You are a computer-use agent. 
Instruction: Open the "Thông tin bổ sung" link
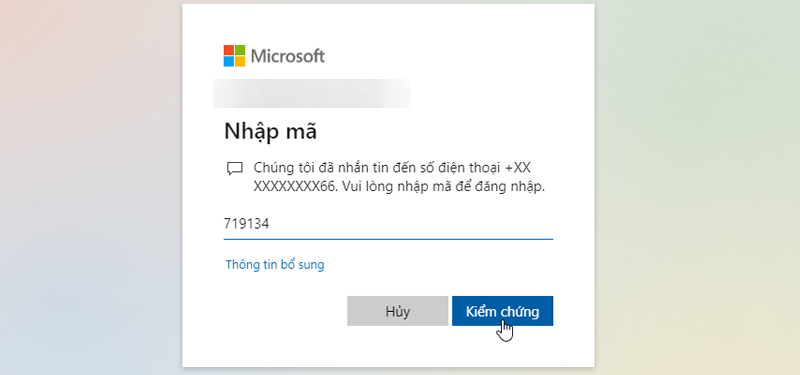(275, 265)
